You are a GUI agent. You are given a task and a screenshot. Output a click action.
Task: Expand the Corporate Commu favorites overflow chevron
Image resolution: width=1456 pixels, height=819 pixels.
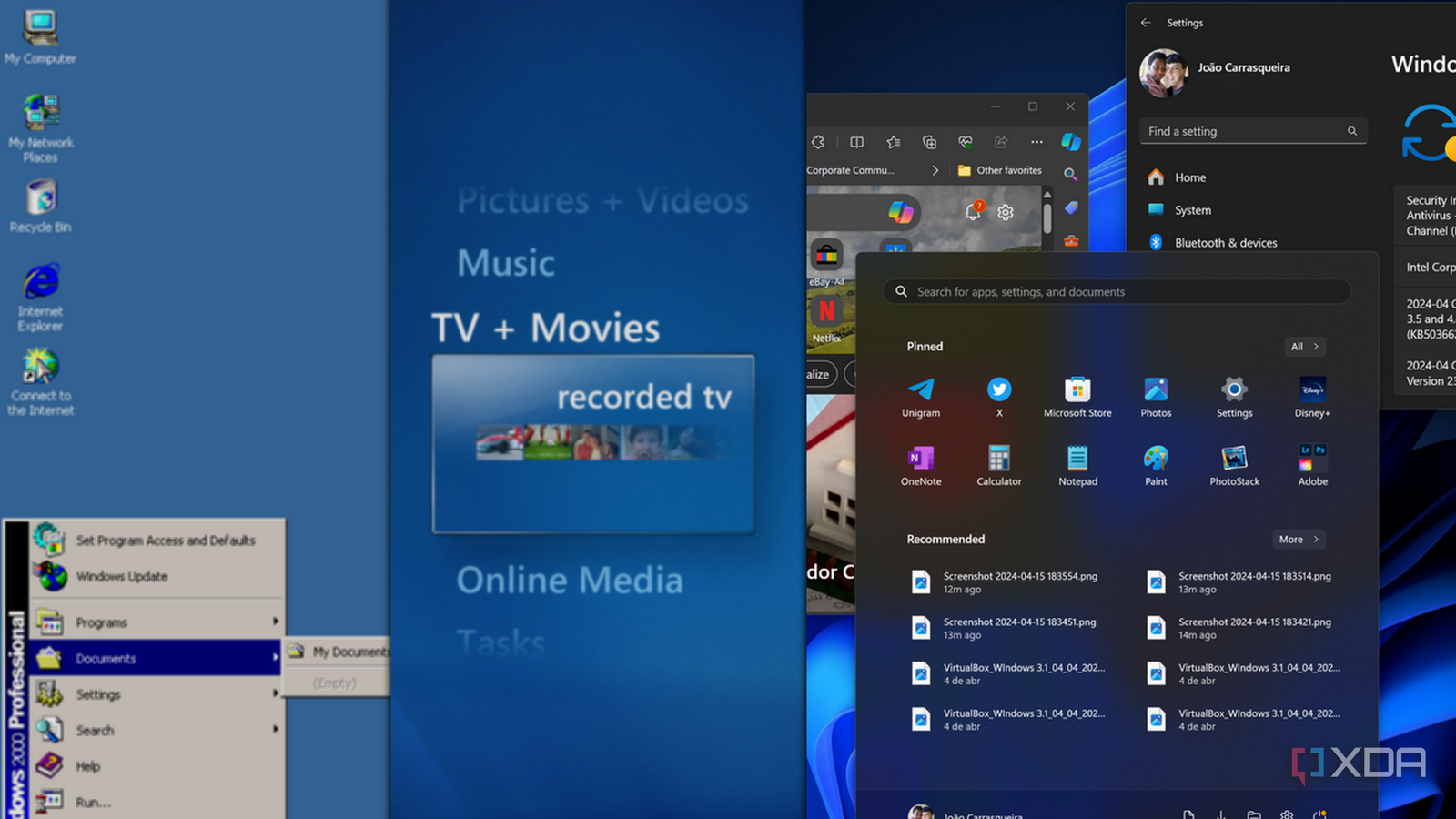[x=935, y=169]
